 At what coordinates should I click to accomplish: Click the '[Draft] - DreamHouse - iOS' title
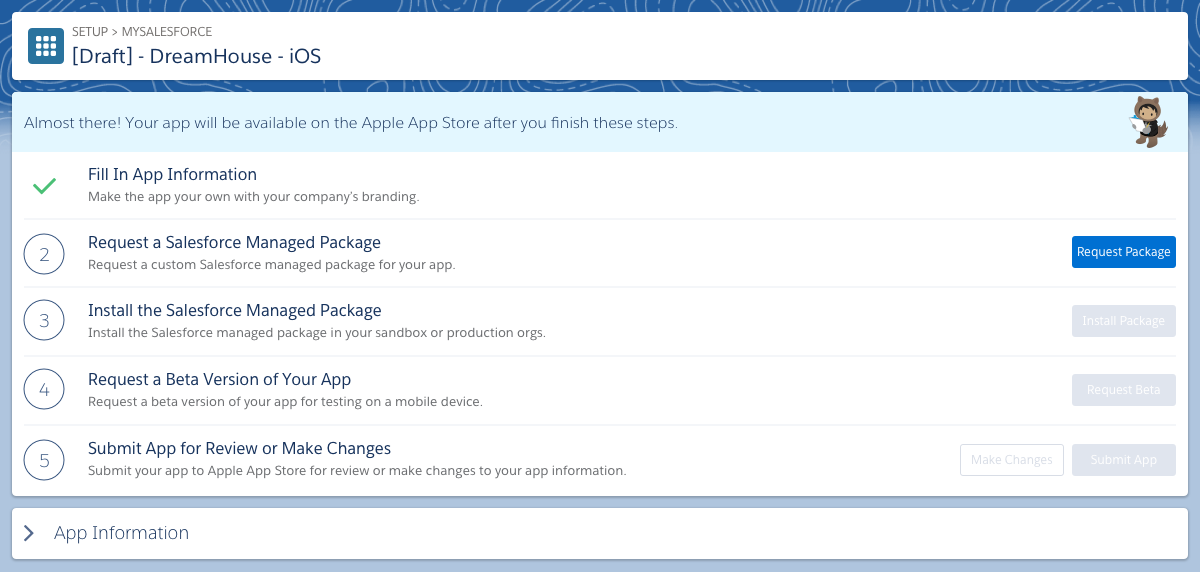[197, 56]
